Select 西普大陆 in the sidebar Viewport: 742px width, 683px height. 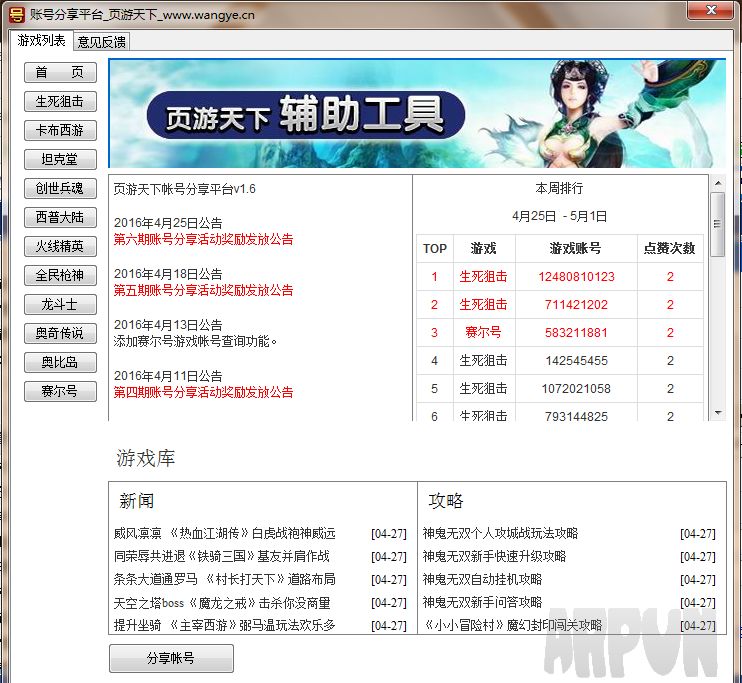point(60,217)
